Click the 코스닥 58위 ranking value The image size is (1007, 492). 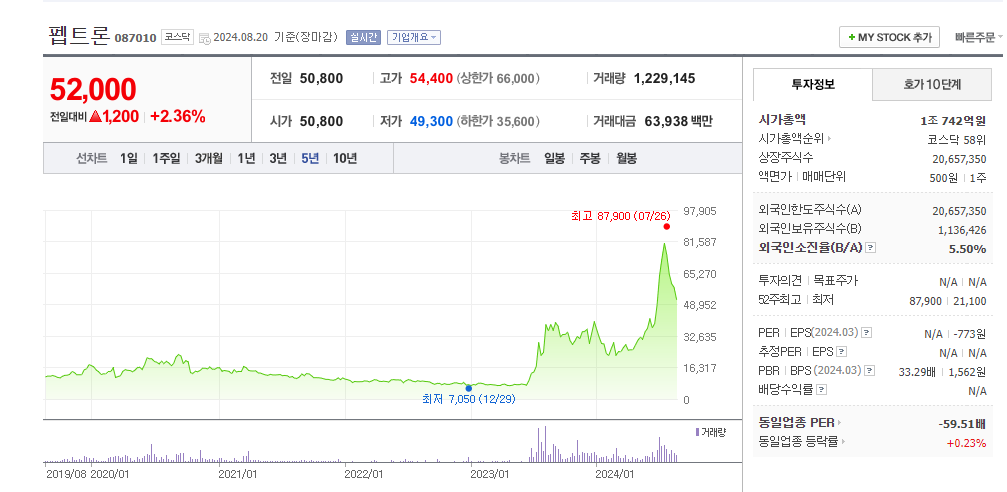tap(956, 139)
